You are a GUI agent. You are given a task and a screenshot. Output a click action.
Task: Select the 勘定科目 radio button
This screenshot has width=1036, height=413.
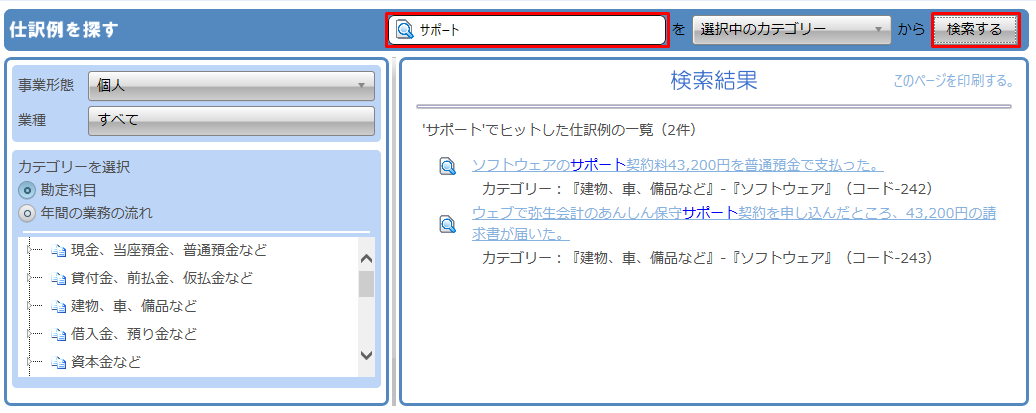[x=27, y=191]
